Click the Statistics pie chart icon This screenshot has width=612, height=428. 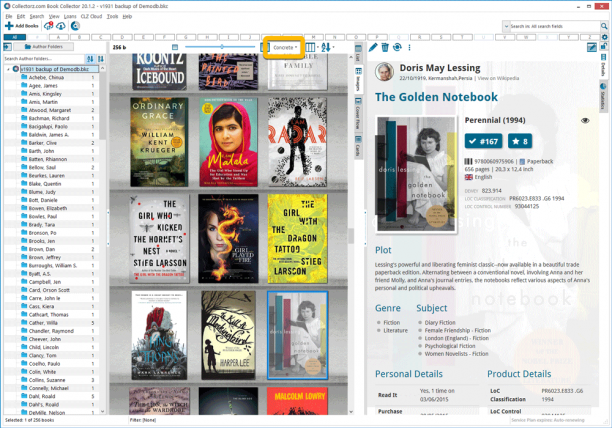(603, 86)
